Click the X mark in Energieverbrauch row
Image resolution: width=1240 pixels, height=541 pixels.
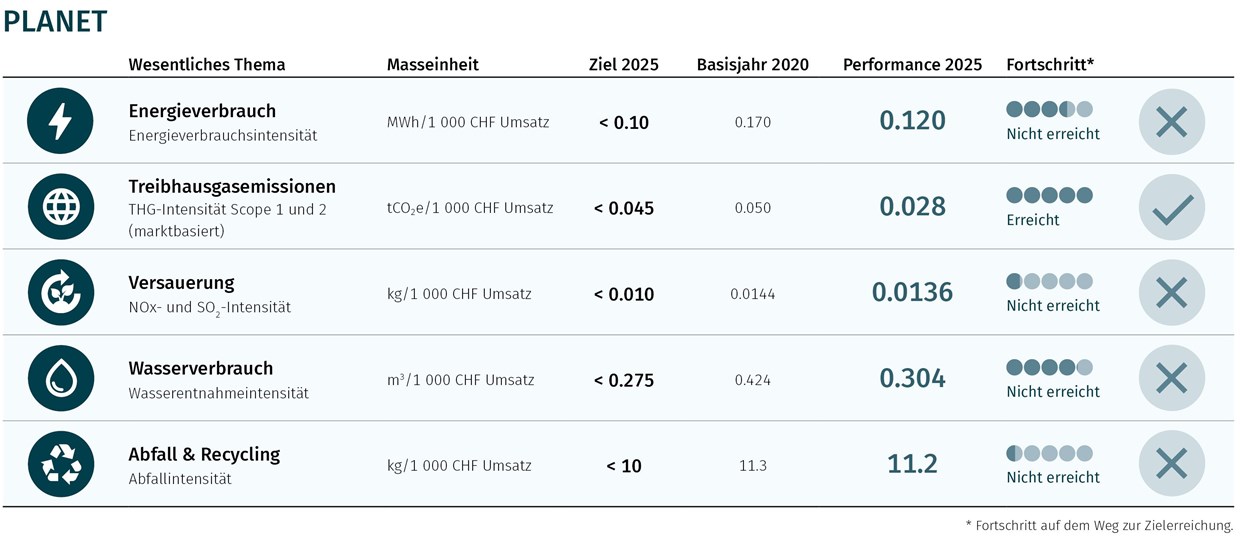(1171, 122)
